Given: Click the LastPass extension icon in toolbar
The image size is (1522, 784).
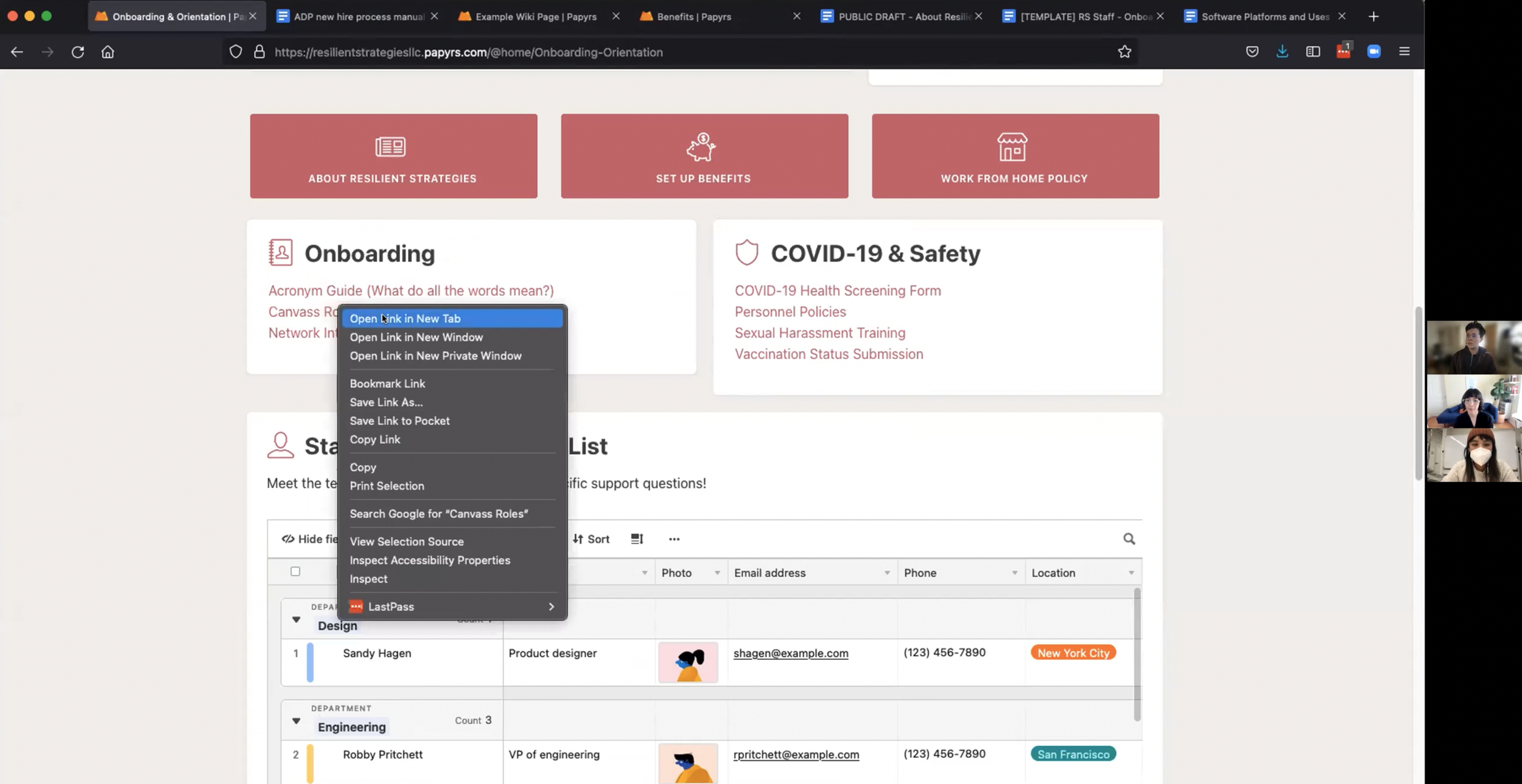Looking at the screenshot, I should coord(1343,52).
